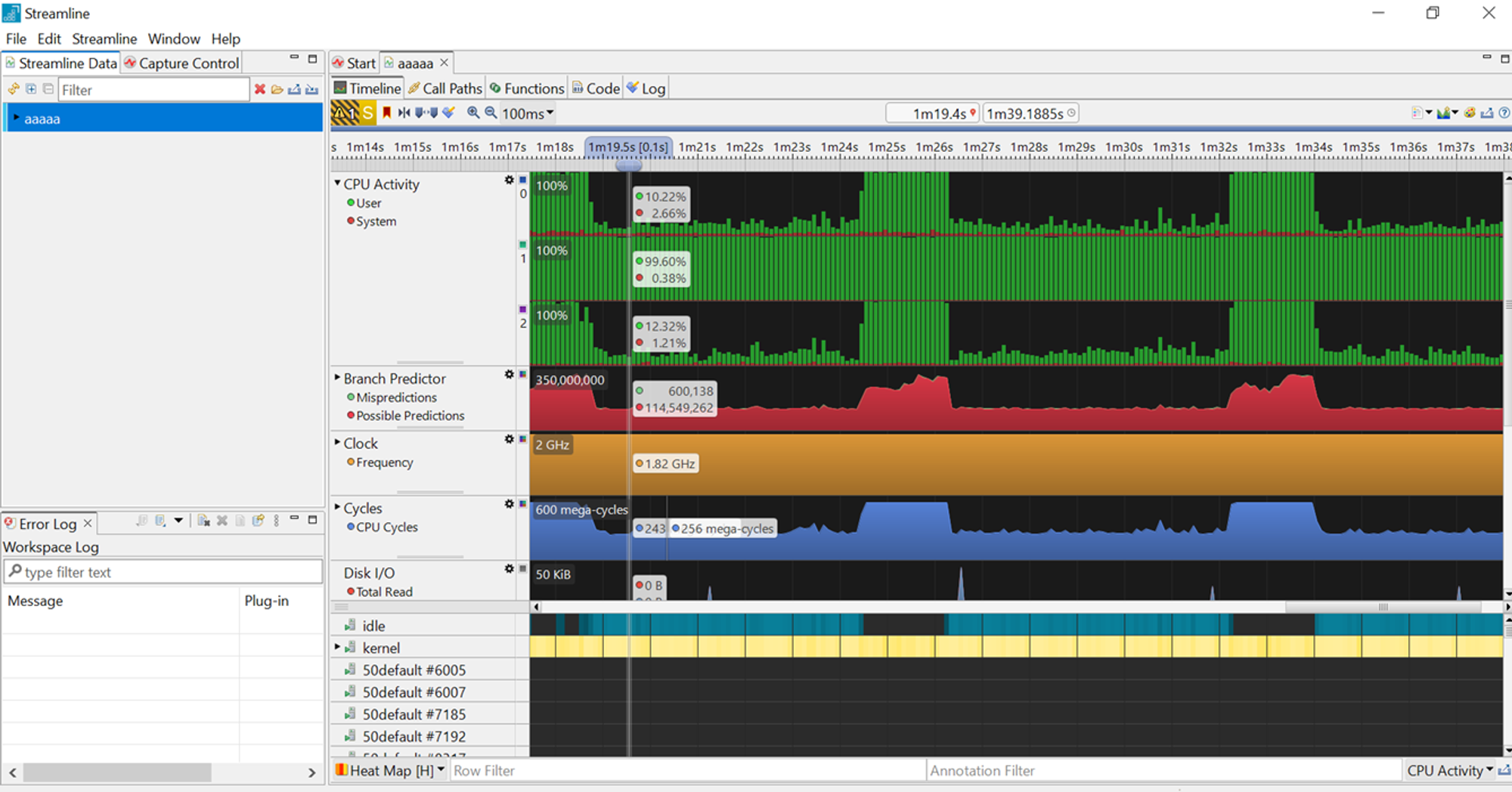Collapse the CPU Activity chart section
This screenshot has height=792, width=1512.
[x=337, y=184]
